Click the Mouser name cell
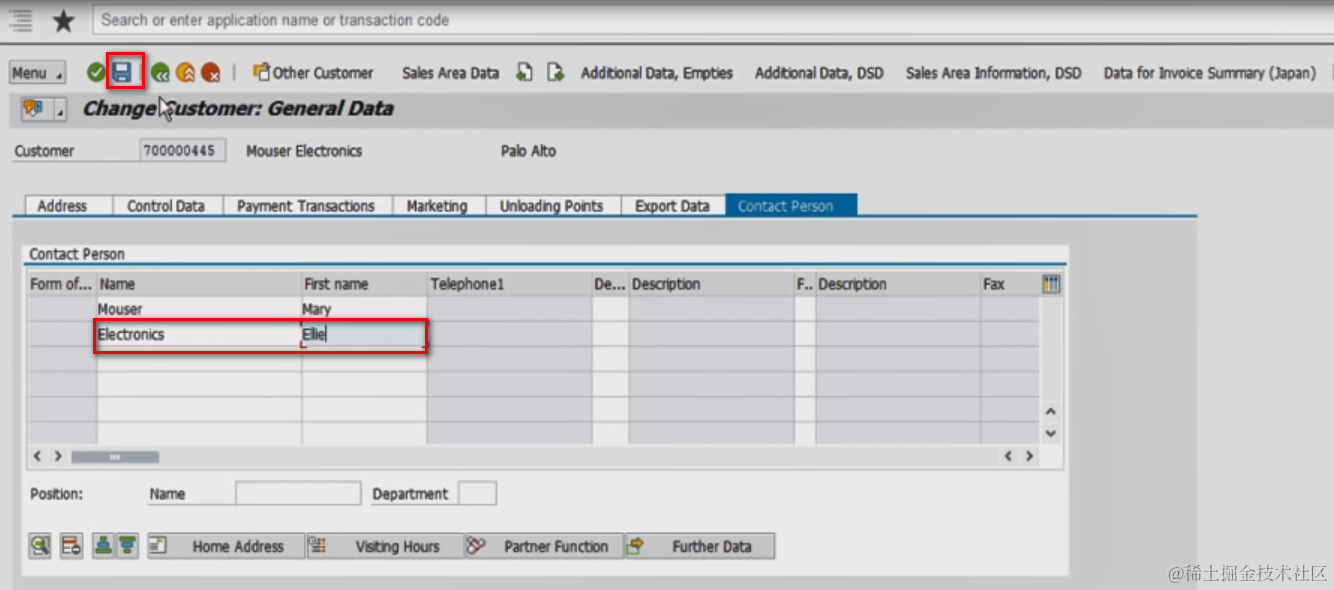The image size is (1334, 590). [199, 309]
